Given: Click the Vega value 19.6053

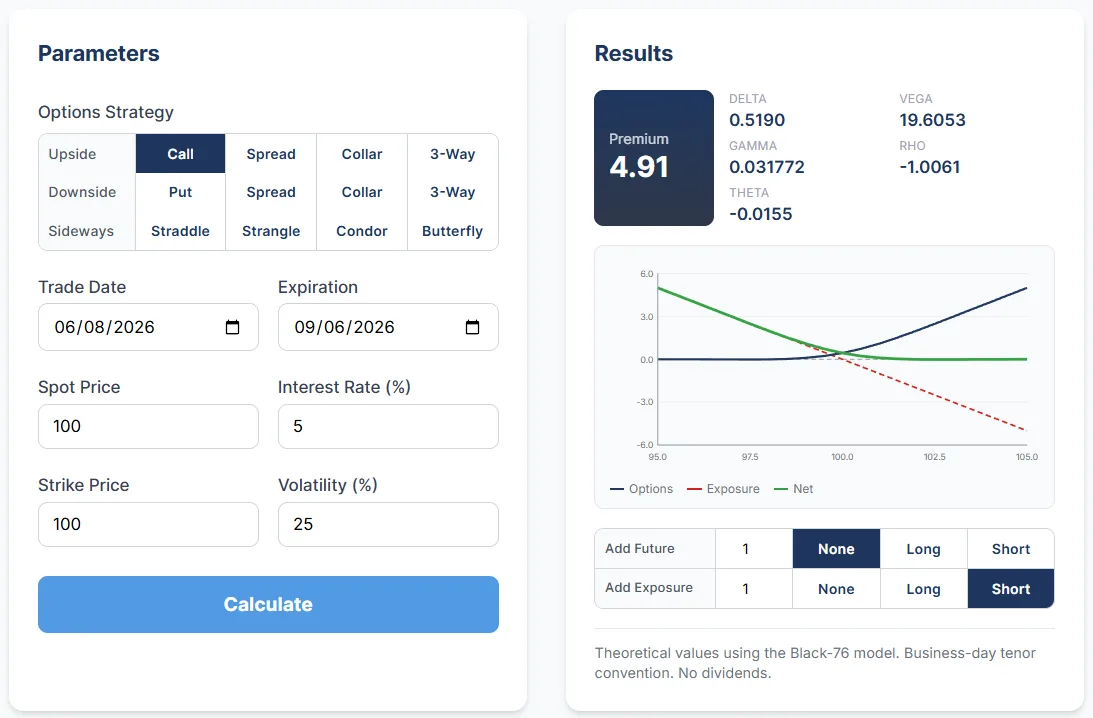Looking at the screenshot, I should 933,120.
